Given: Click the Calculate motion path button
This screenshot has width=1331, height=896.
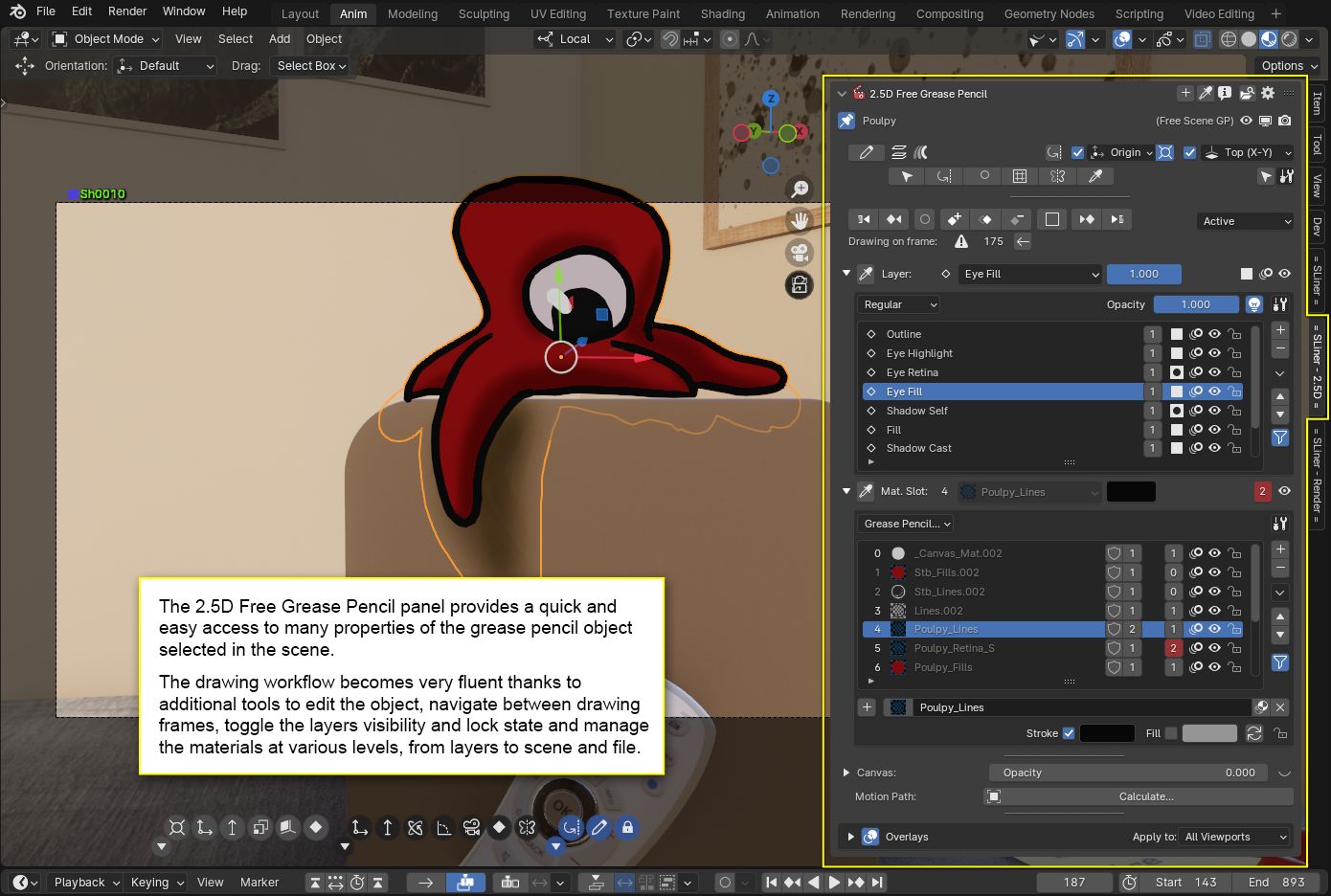Looking at the screenshot, I should coord(1145,796).
